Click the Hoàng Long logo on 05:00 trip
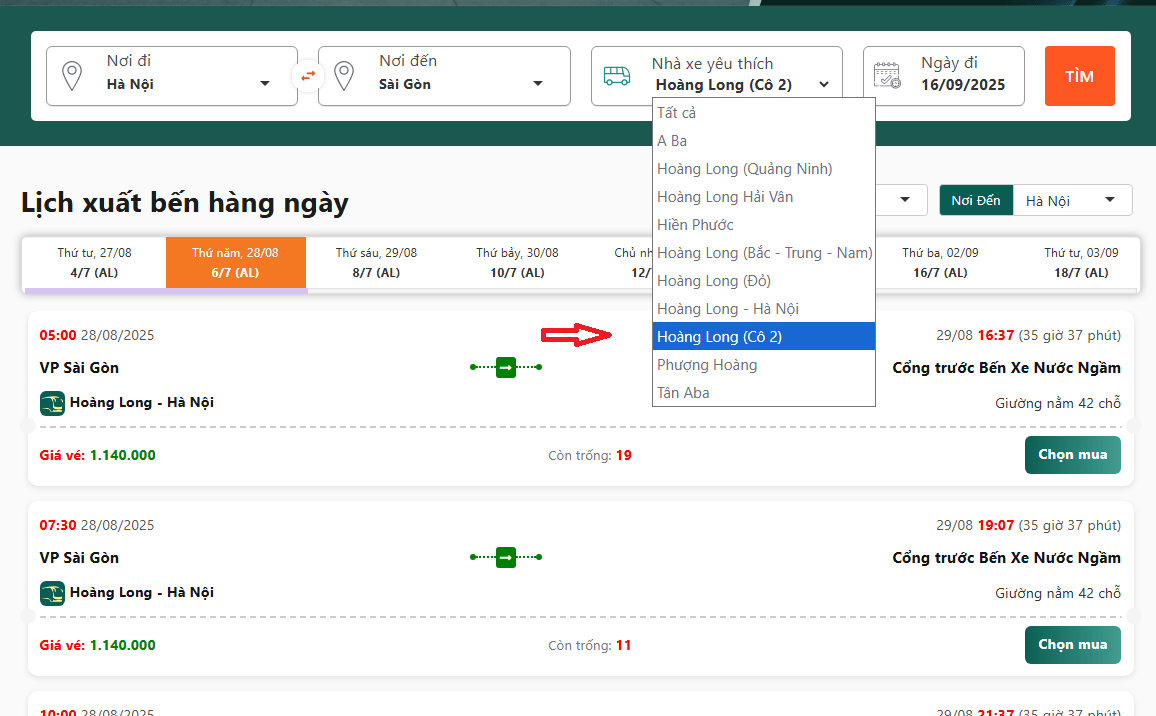 click(52, 403)
